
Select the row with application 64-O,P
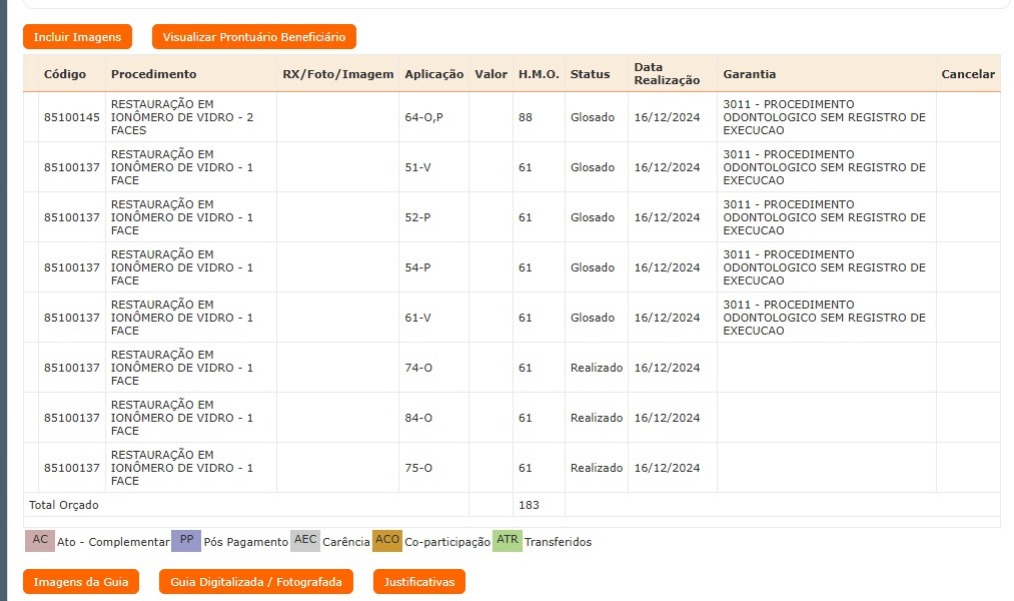[423, 117]
